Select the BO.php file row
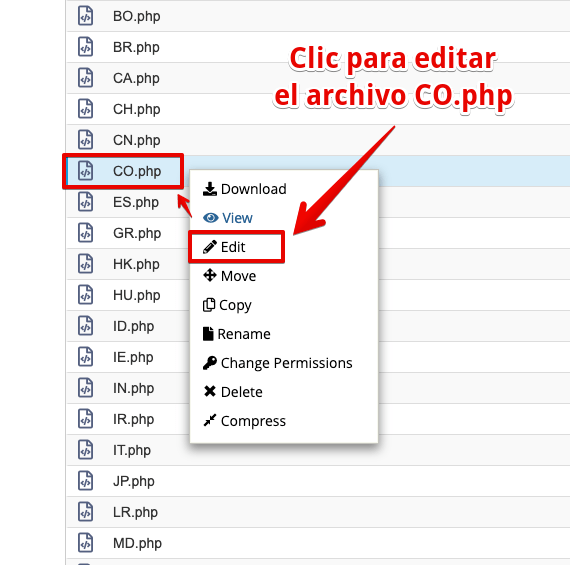The height and width of the screenshot is (565, 570). (318, 16)
